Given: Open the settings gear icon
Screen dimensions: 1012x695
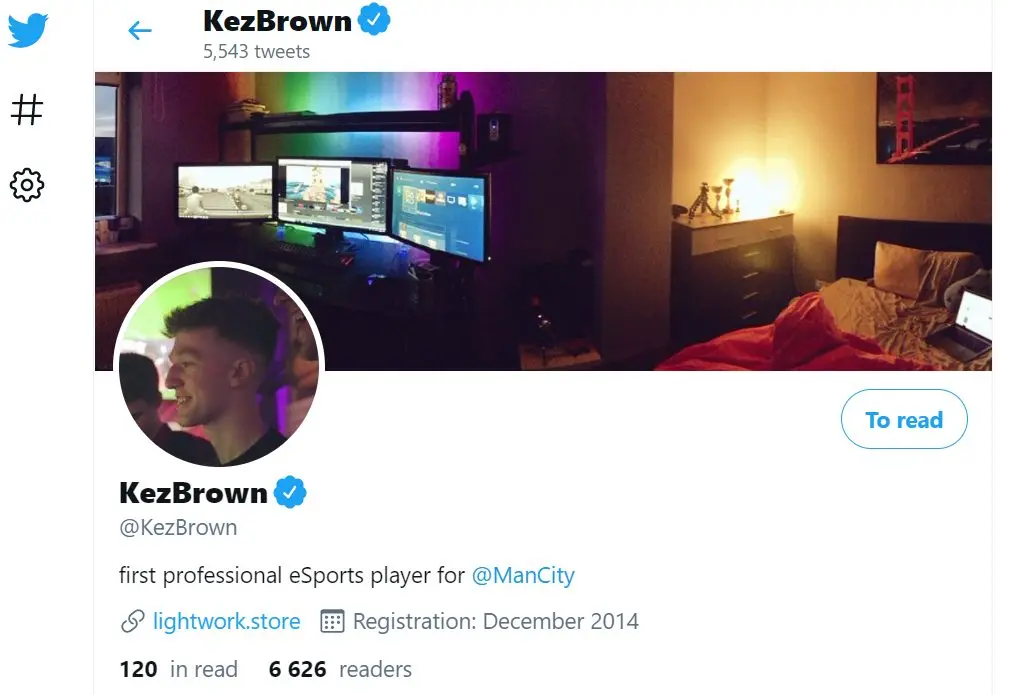Looking at the screenshot, I should point(27,185).
